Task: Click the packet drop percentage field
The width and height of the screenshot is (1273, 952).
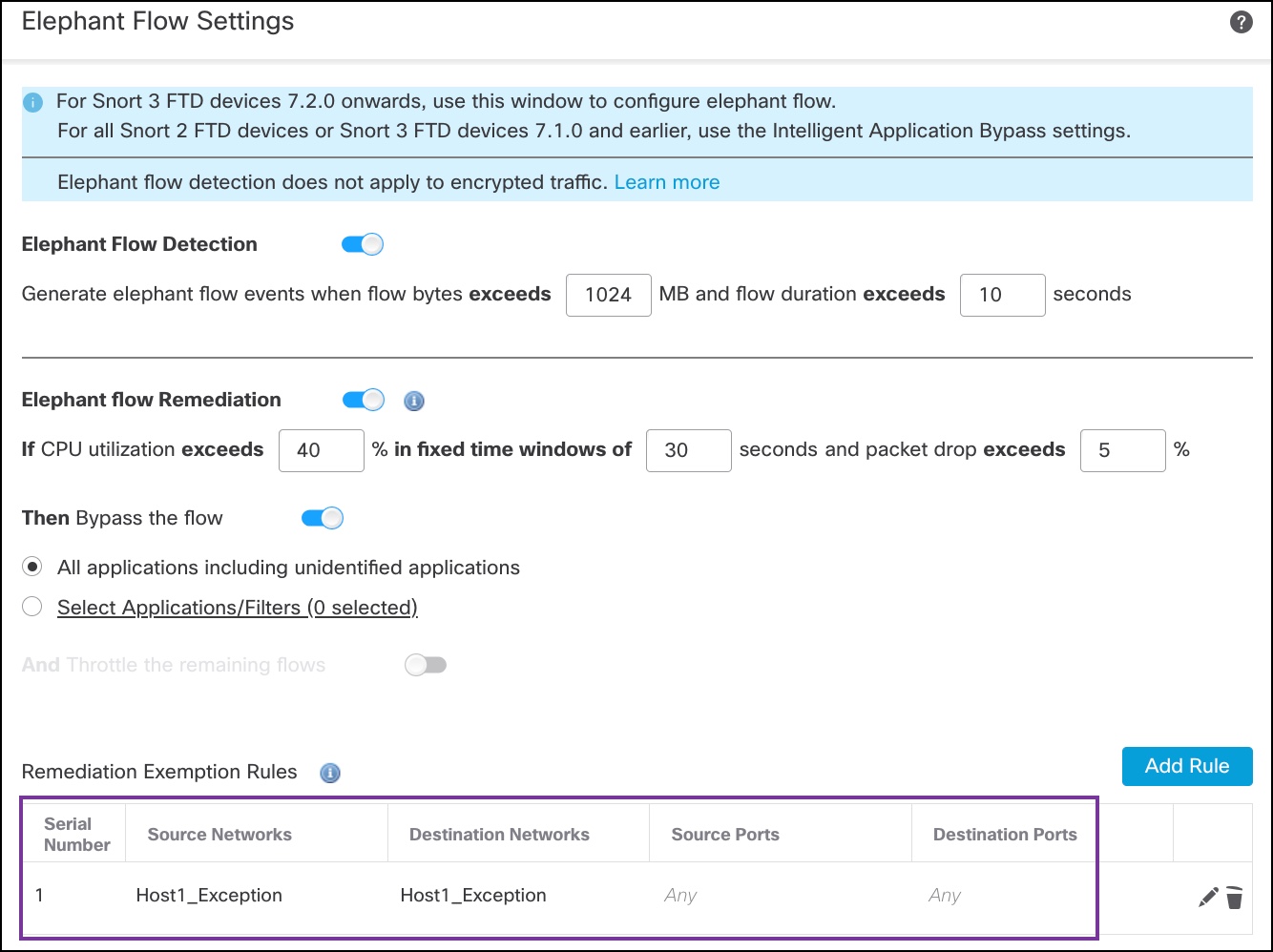Action: point(1122,450)
